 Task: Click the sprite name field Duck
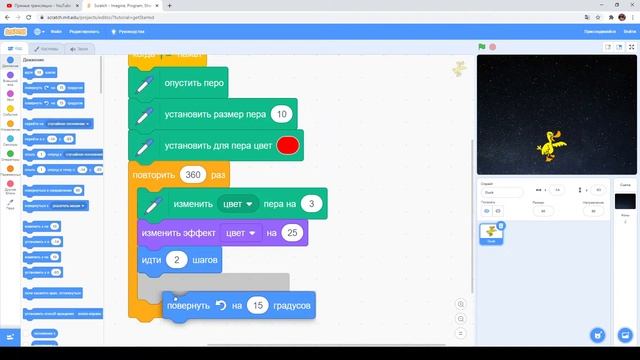[x=502, y=192]
